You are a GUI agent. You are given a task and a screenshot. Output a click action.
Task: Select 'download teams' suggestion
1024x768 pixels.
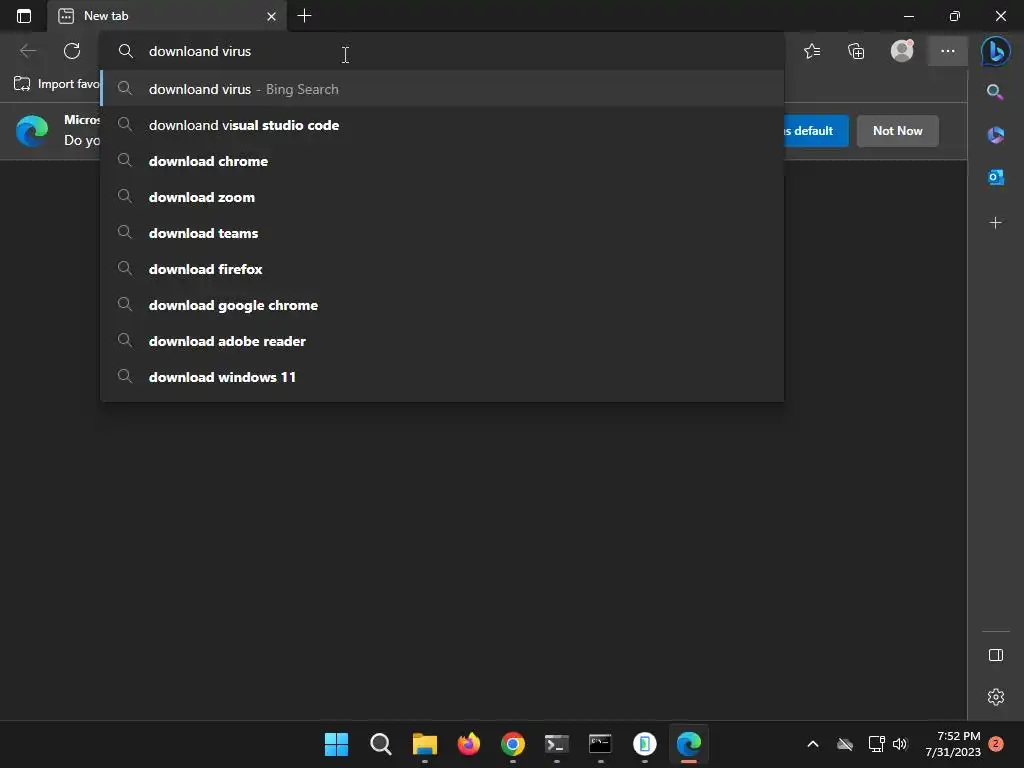[x=442, y=233]
